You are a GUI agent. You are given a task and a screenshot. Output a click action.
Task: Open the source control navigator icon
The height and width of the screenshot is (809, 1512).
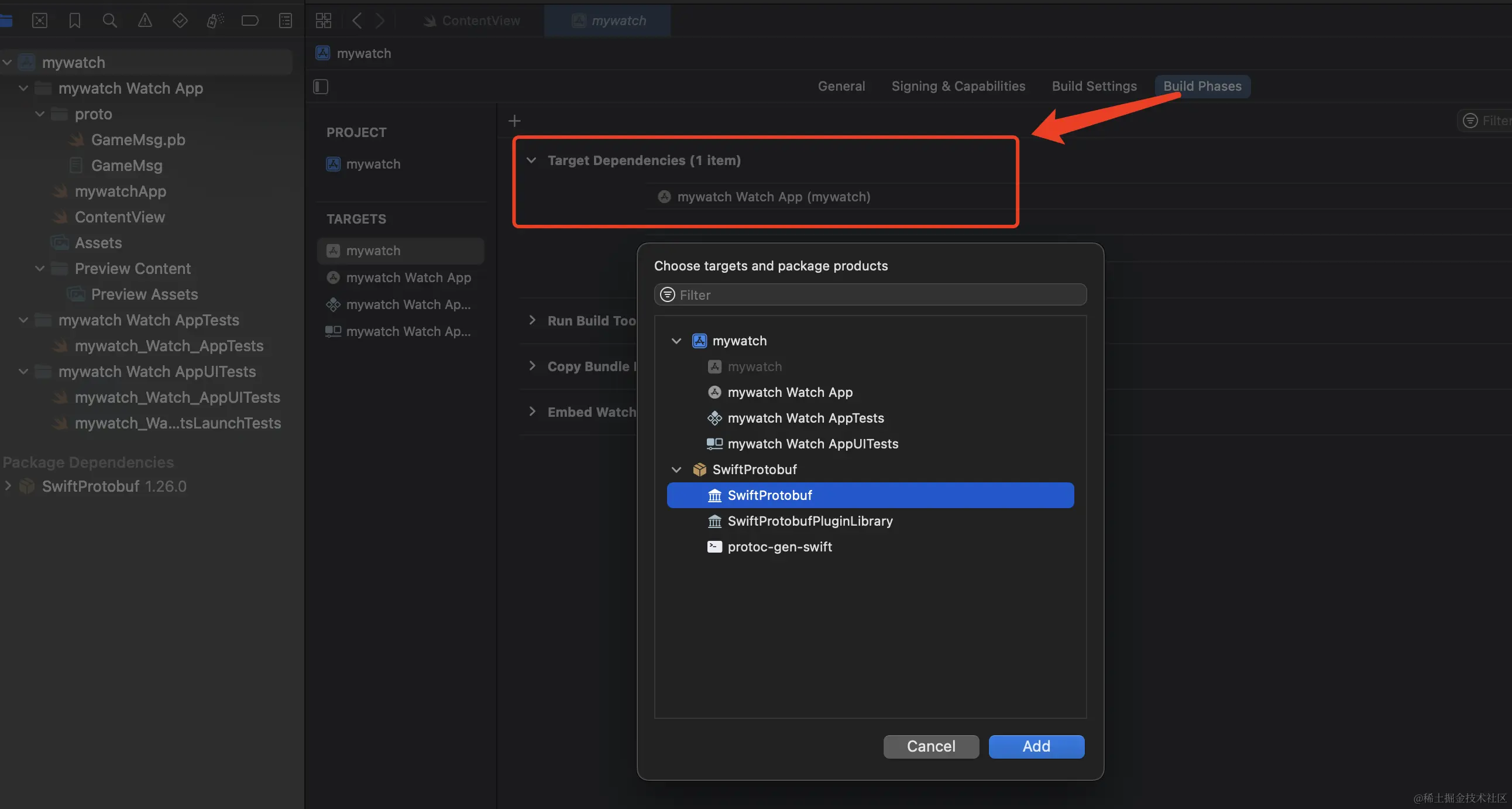tap(39, 21)
